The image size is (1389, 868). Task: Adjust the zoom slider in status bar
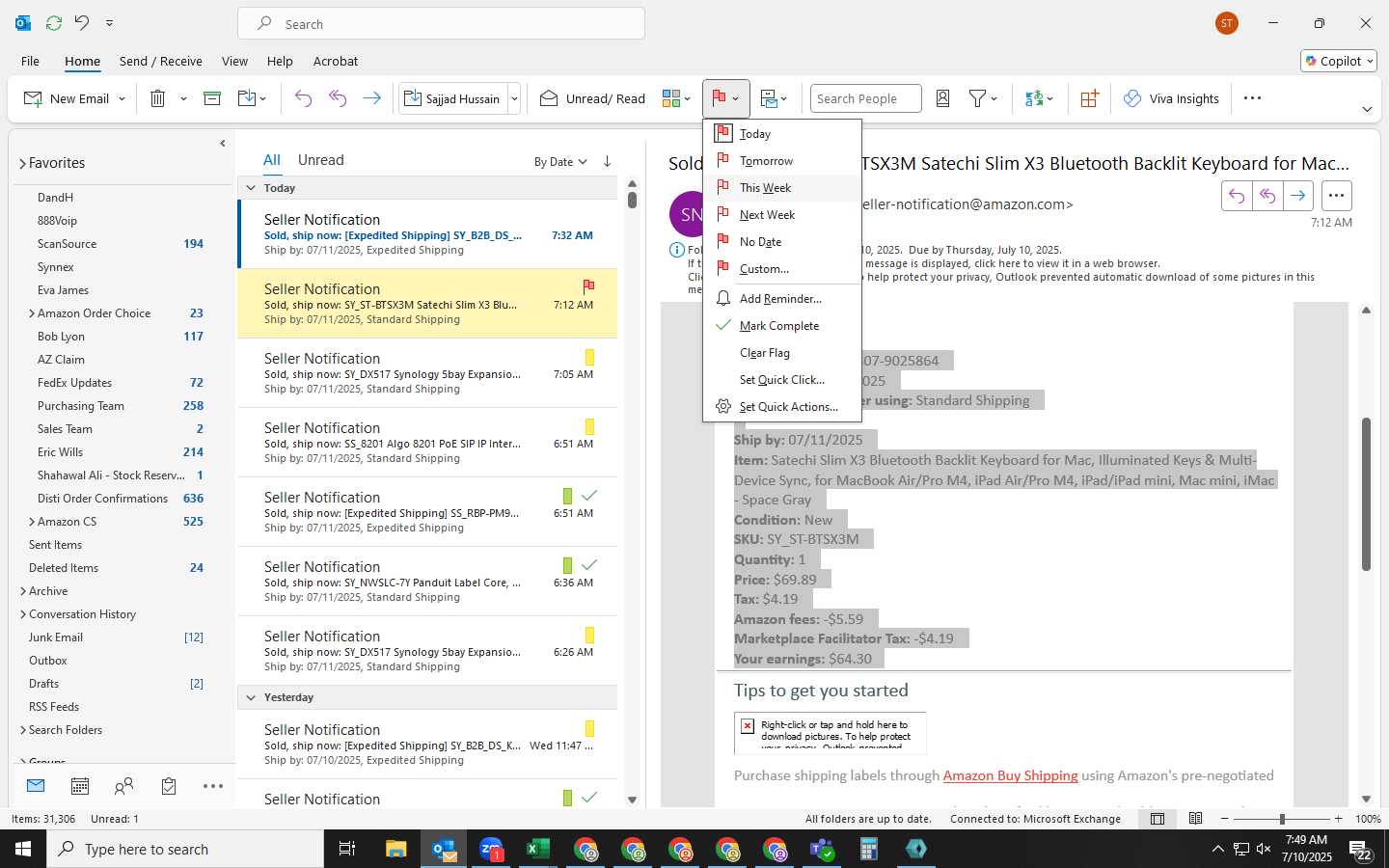[x=1282, y=819]
